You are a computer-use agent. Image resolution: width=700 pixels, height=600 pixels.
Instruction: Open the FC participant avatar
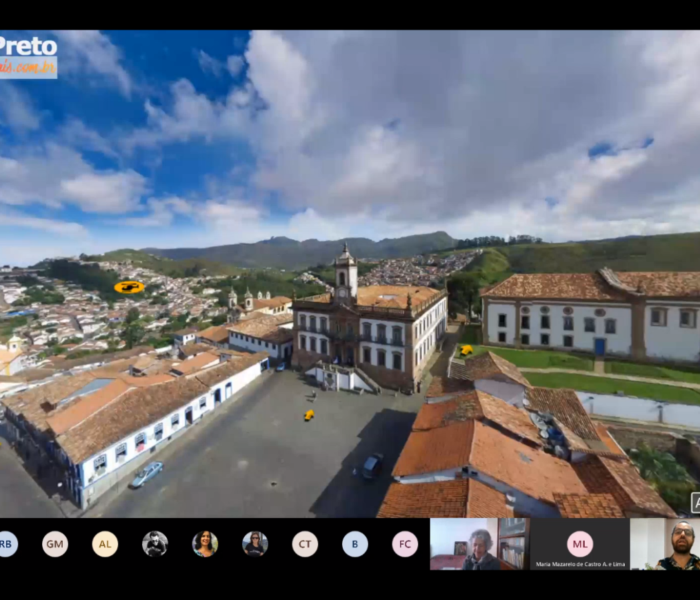[405, 543]
